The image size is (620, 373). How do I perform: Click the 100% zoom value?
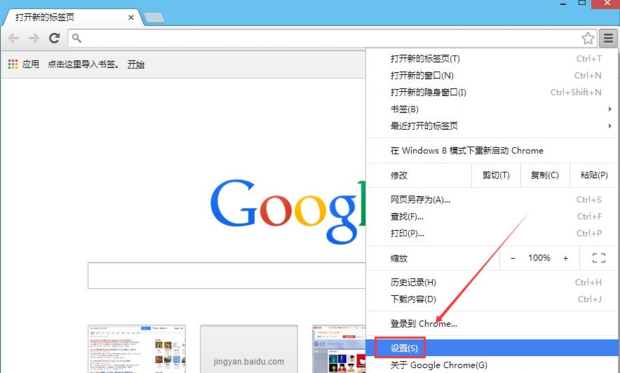click(539, 258)
